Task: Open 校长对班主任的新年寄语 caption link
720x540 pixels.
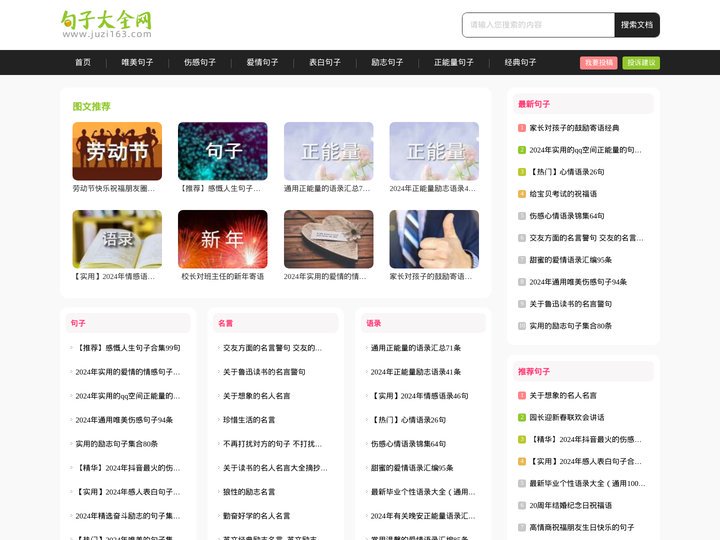Action: point(223,276)
